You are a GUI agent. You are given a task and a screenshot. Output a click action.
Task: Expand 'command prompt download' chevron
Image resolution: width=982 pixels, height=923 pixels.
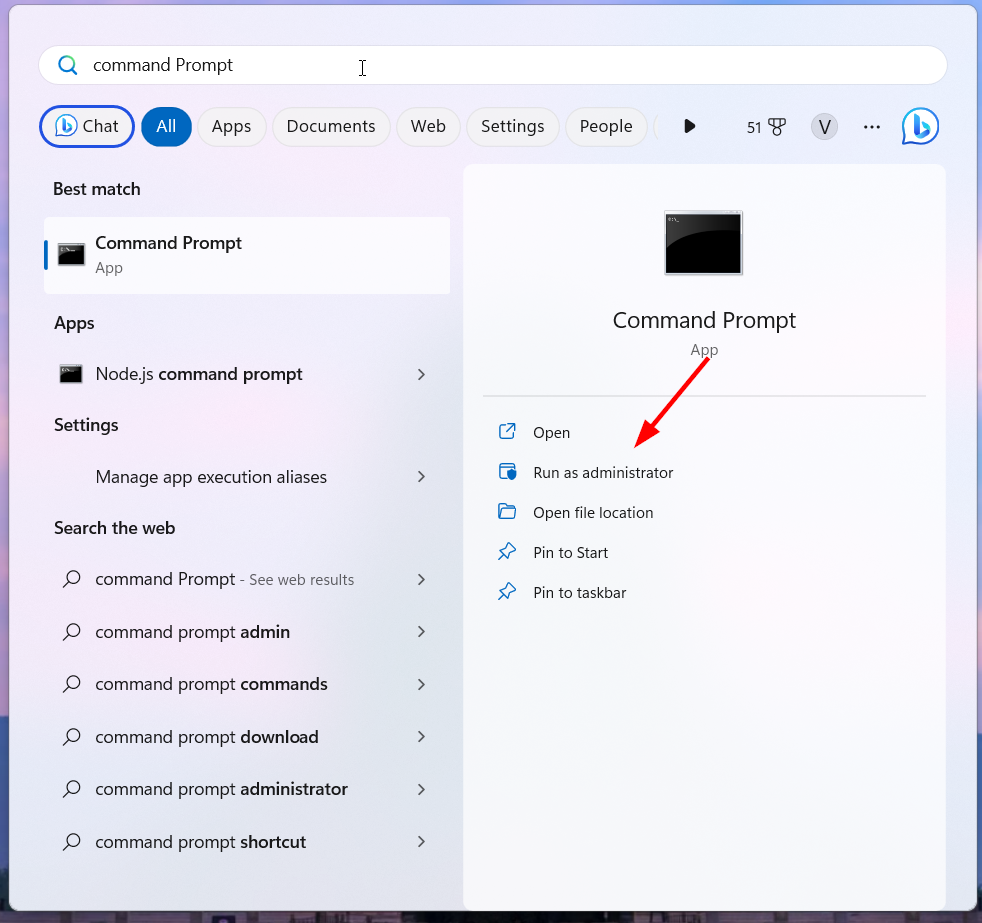point(421,737)
